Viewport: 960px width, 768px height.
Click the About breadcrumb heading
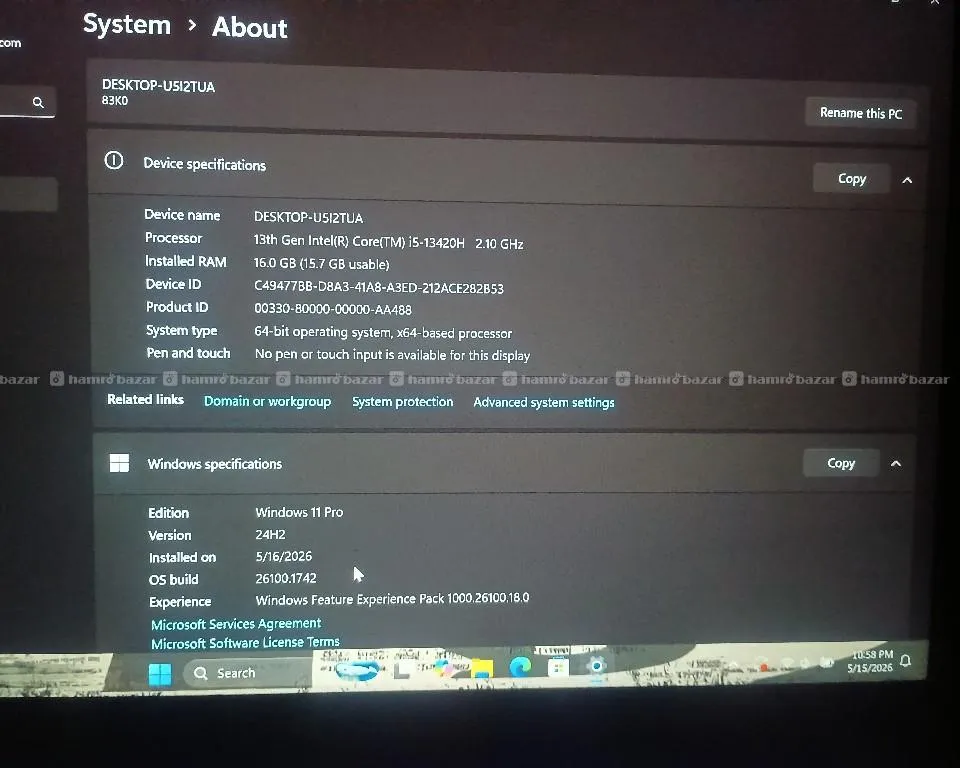[x=250, y=28]
